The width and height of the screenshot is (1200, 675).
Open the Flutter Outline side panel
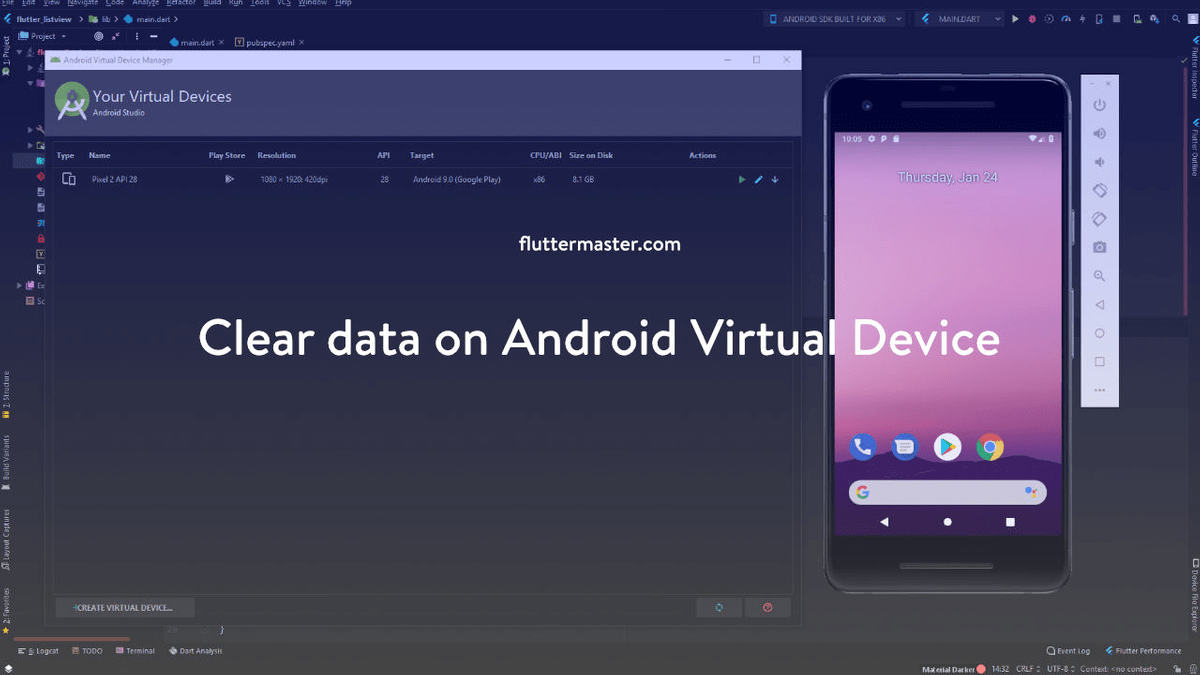(1194, 147)
